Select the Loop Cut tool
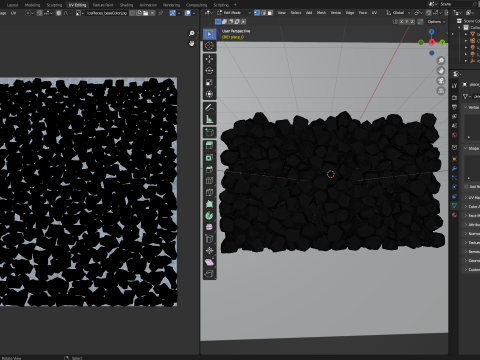 tap(209, 181)
